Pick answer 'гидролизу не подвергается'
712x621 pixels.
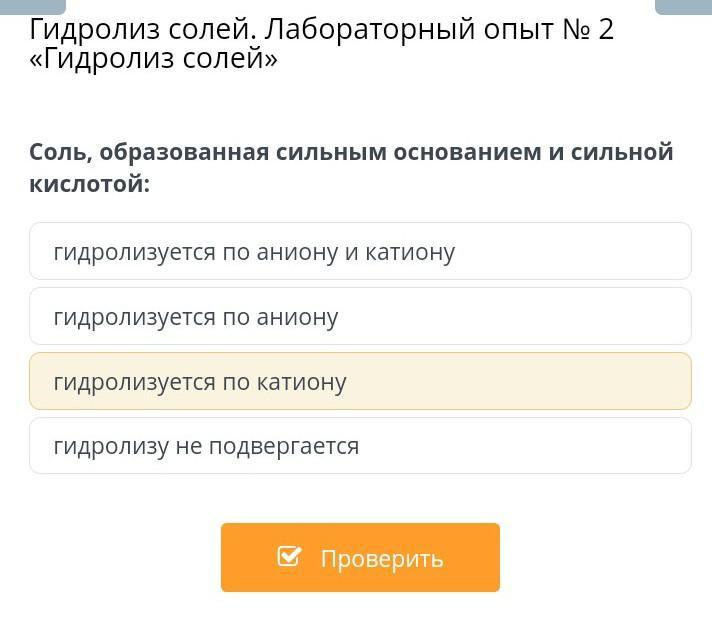click(x=206, y=446)
